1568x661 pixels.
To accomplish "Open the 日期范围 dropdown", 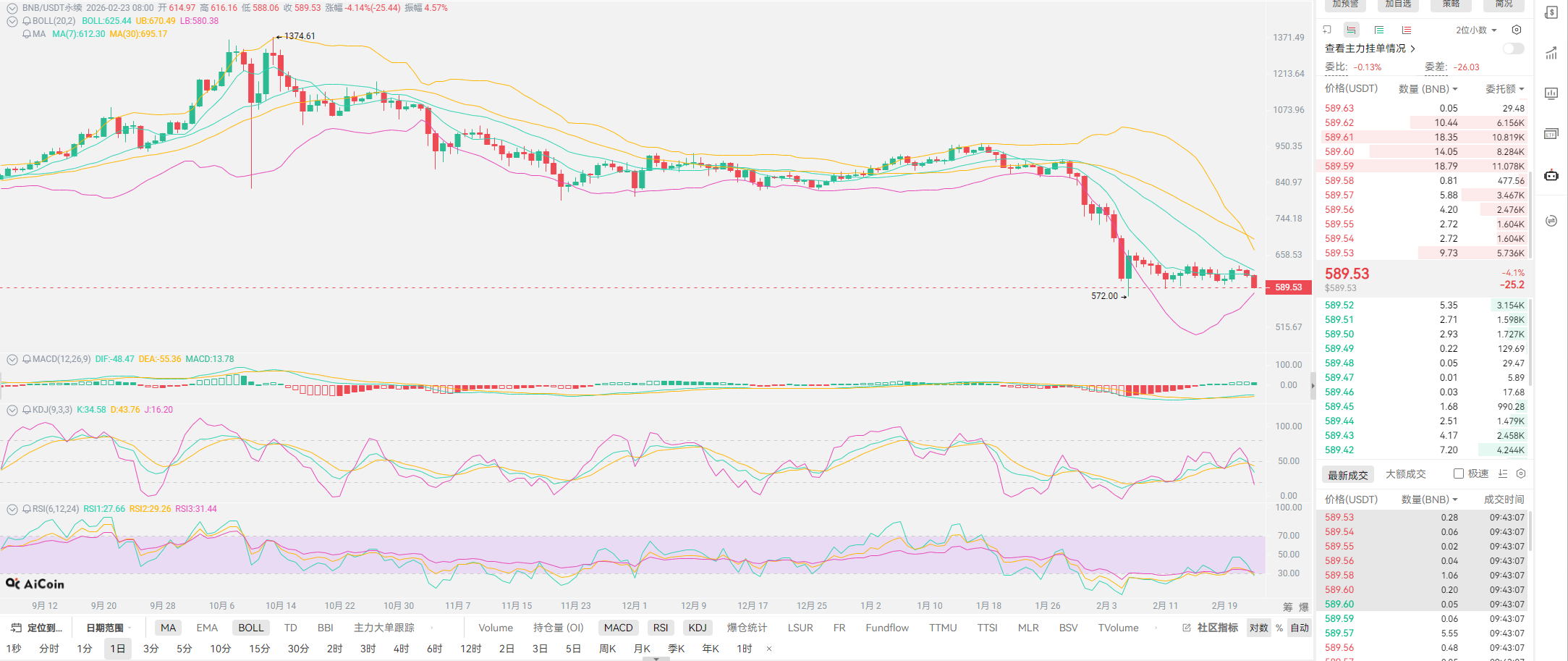I will 109,628.
